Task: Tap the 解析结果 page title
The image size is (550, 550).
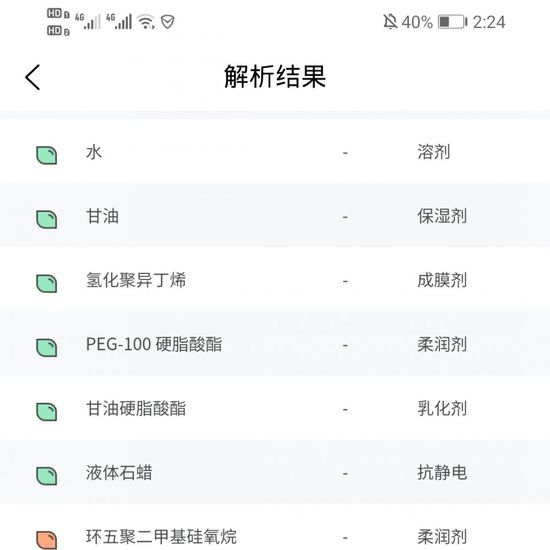Action: click(275, 76)
